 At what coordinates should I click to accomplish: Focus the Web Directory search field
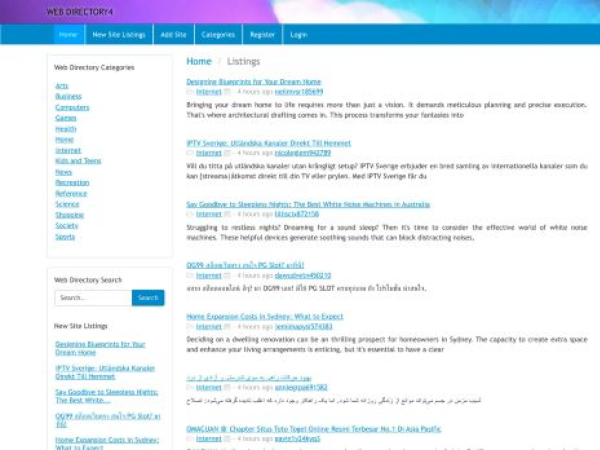pos(93,298)
